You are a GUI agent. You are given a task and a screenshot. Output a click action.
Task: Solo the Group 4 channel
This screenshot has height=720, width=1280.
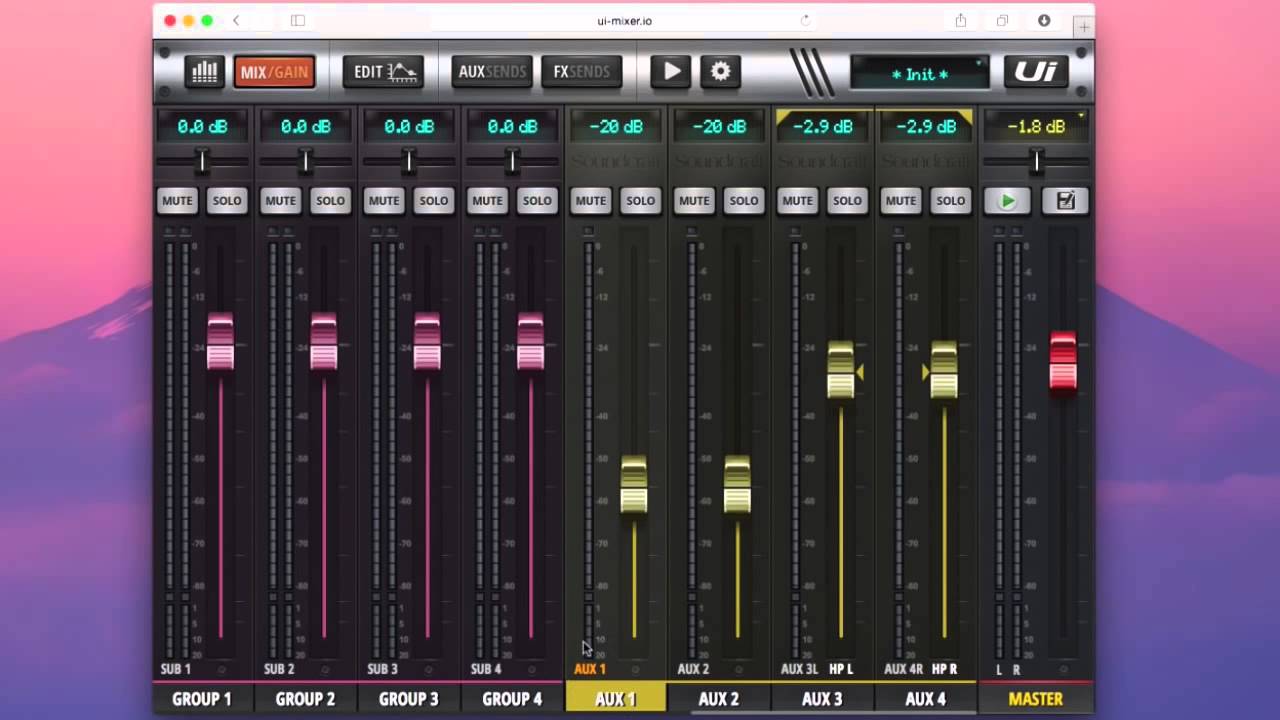[x=537, y=201]
